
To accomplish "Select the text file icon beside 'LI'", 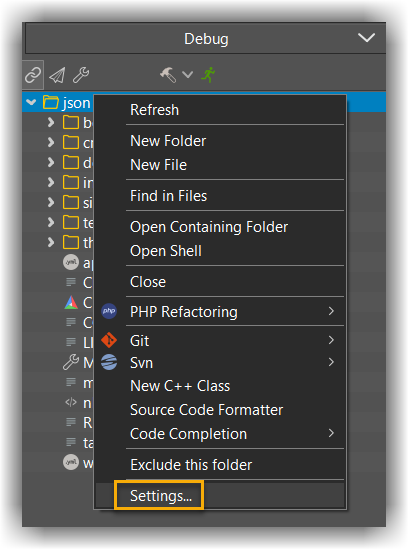I will click(x=71, y=342).
